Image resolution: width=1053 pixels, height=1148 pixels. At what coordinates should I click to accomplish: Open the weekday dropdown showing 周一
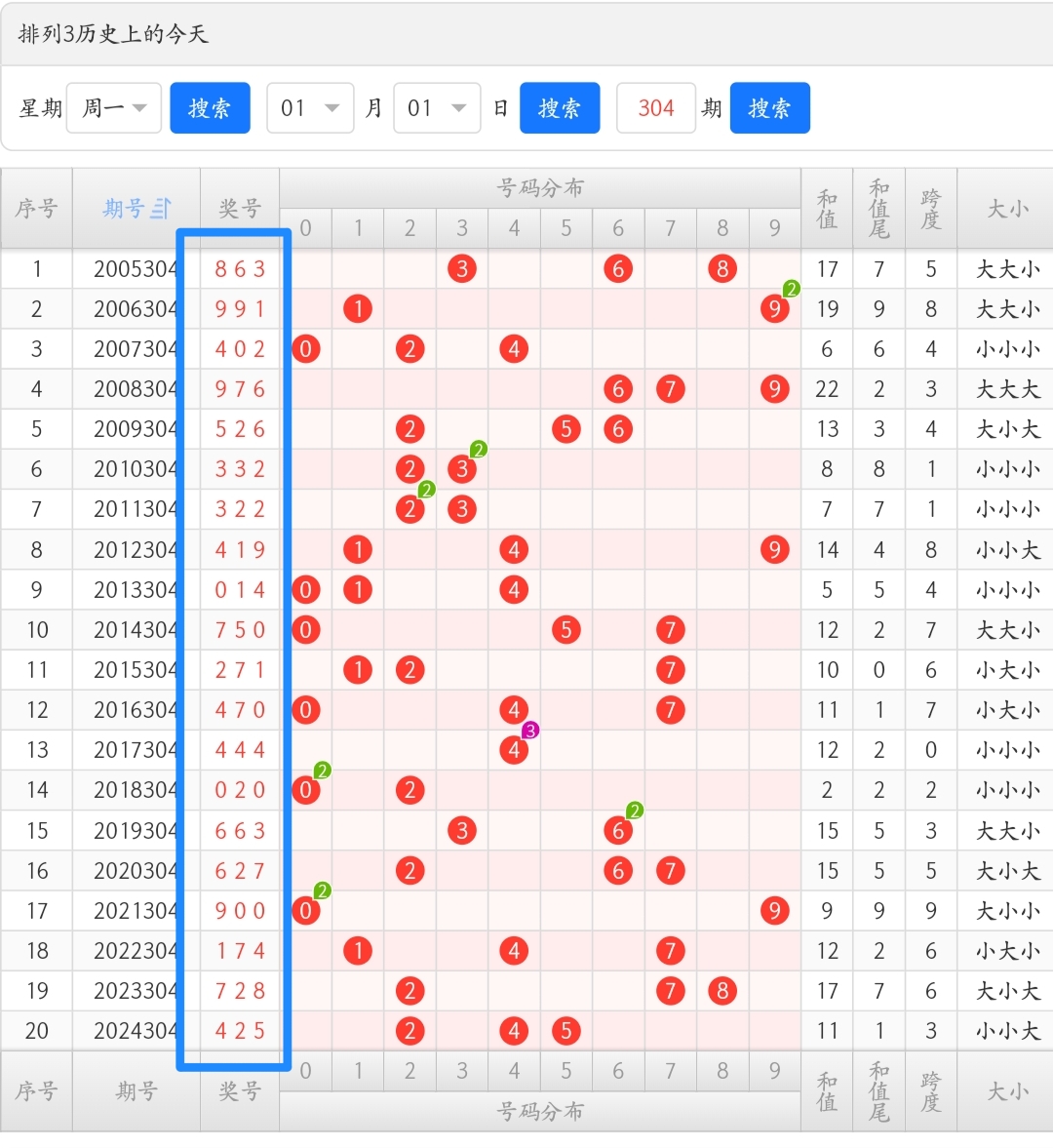click(x=113, y=107)
